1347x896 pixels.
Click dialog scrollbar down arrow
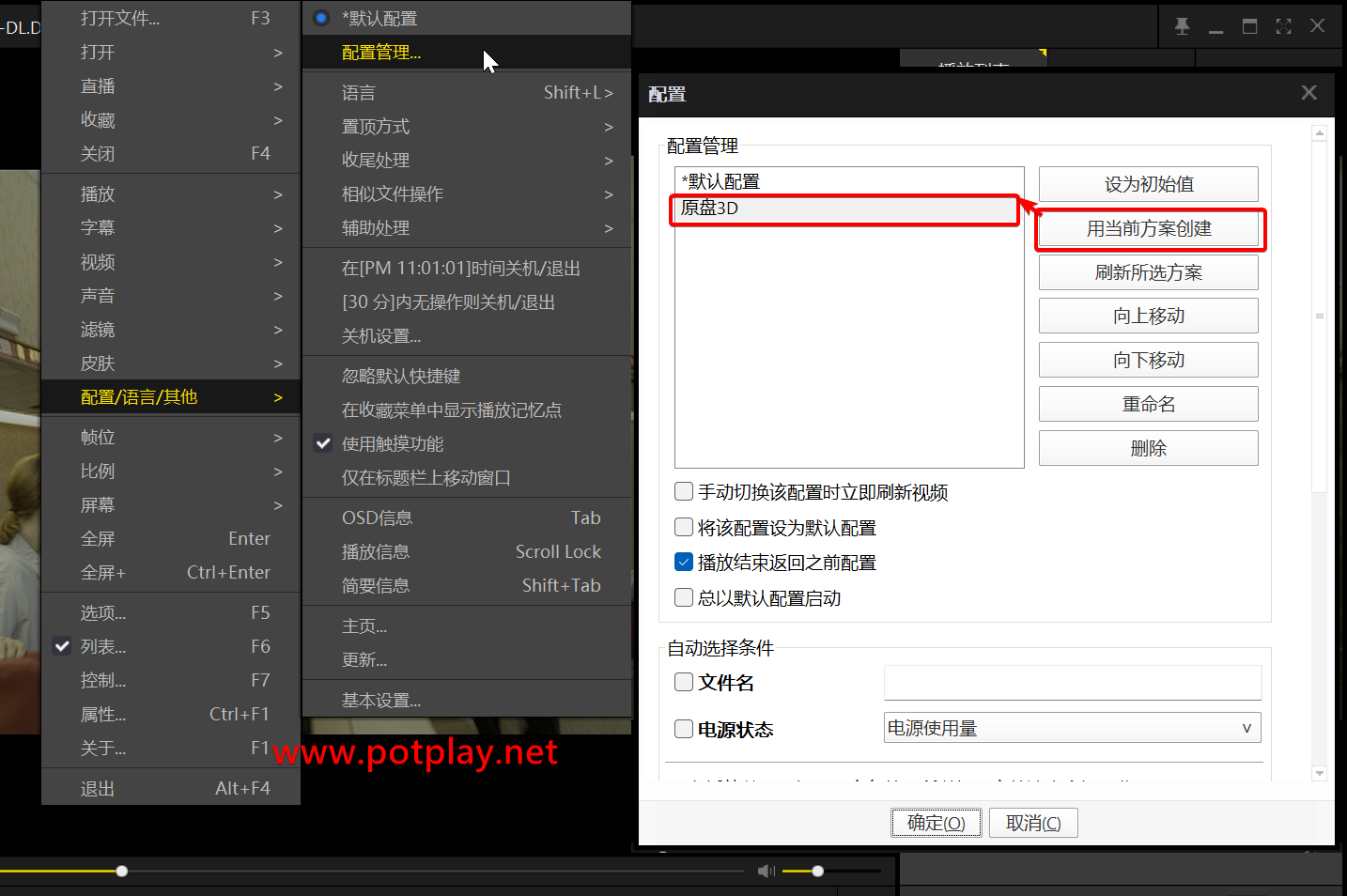1320,773
